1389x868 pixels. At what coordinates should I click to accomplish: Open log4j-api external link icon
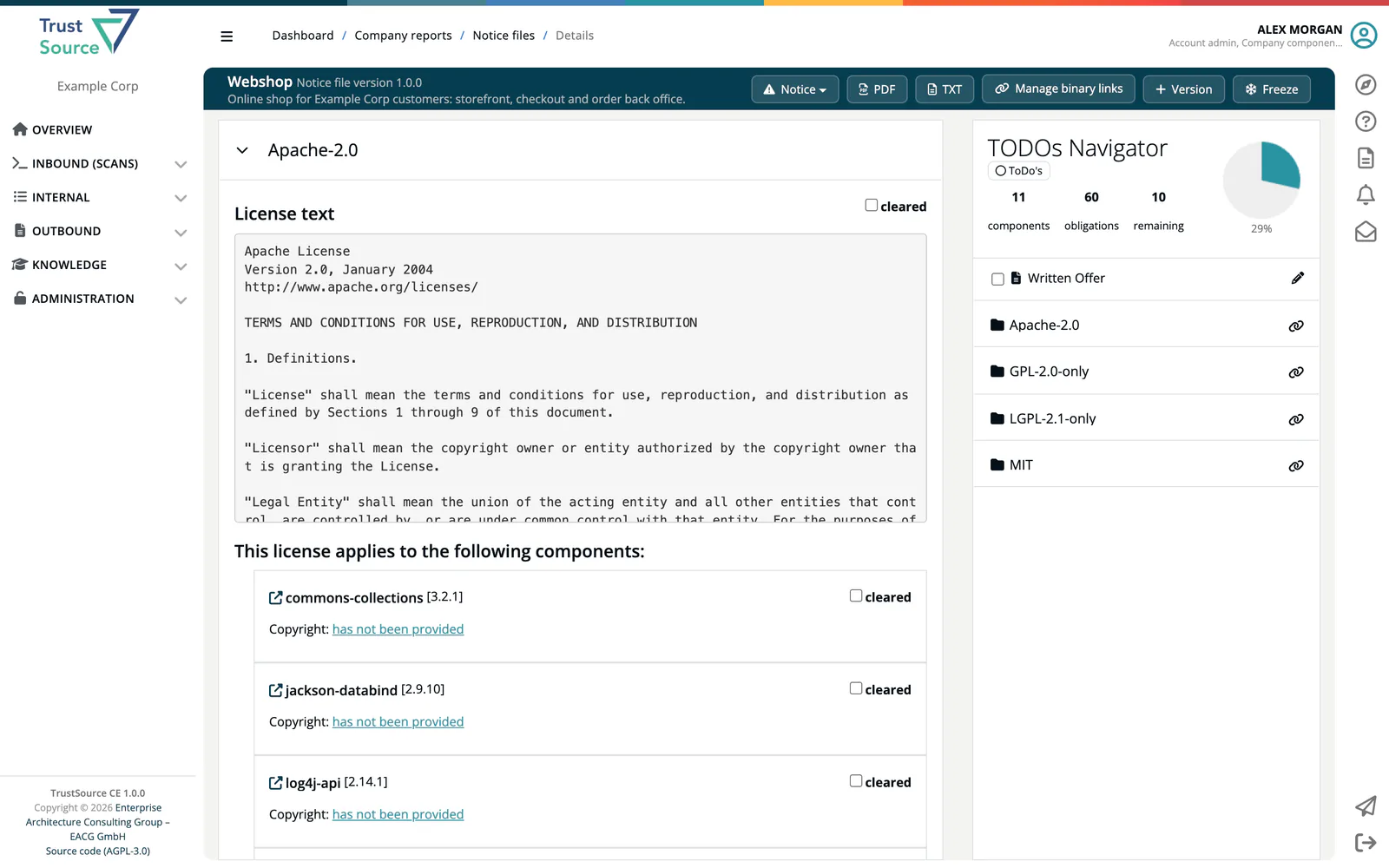[275, 783]
